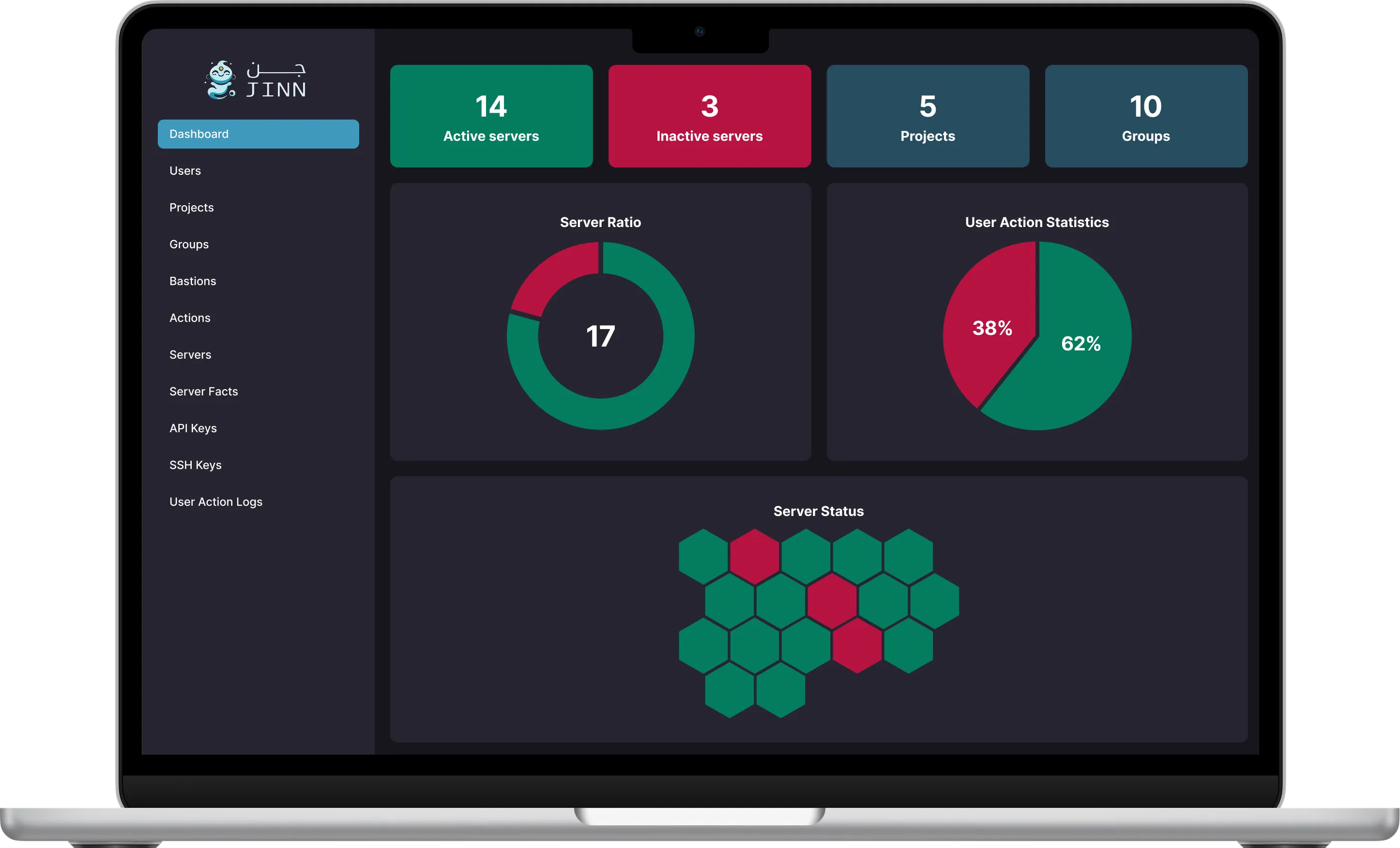1400x848 pixels.
Task: Select Groups in the sidebar
Action: click(x=189, y=245)
